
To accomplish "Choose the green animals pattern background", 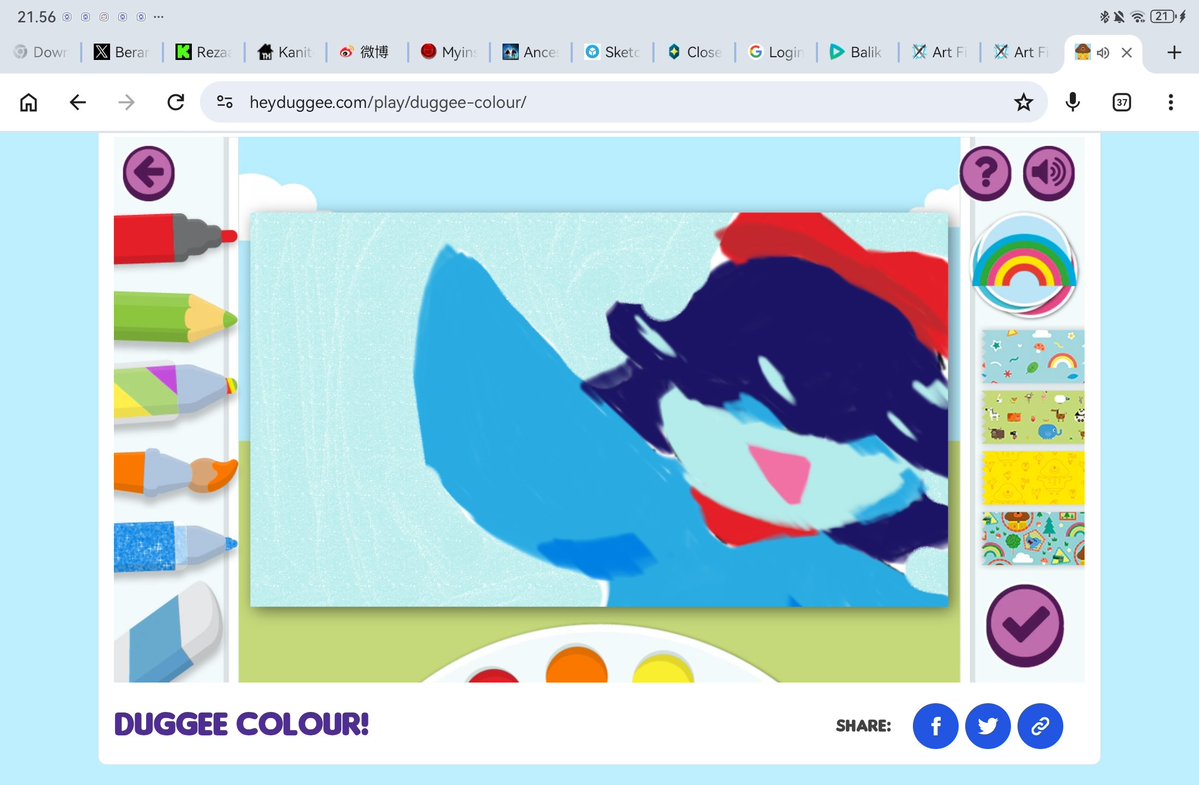I will click(x=1033, y=417).
